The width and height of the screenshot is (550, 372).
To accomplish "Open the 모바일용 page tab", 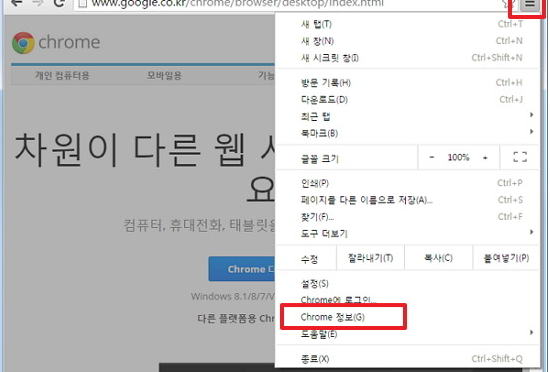I will (164, 75).
